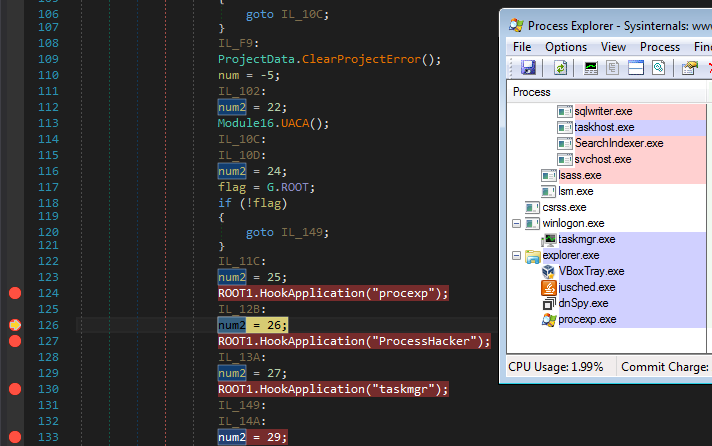Click the current-statement arrow on line 126
The width and height of the screenshot is (712, 446).
coord(15,325)
